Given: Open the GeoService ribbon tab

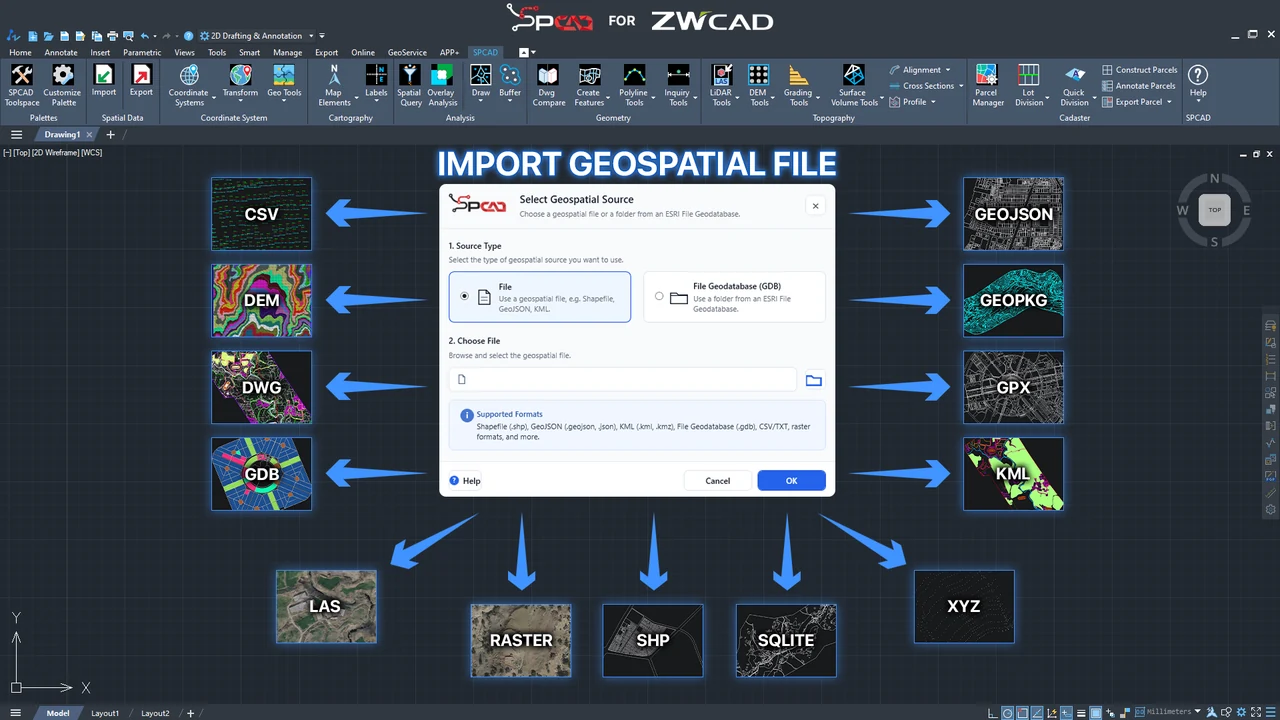Looking at the screenshot, I should (x=407, y=52).
